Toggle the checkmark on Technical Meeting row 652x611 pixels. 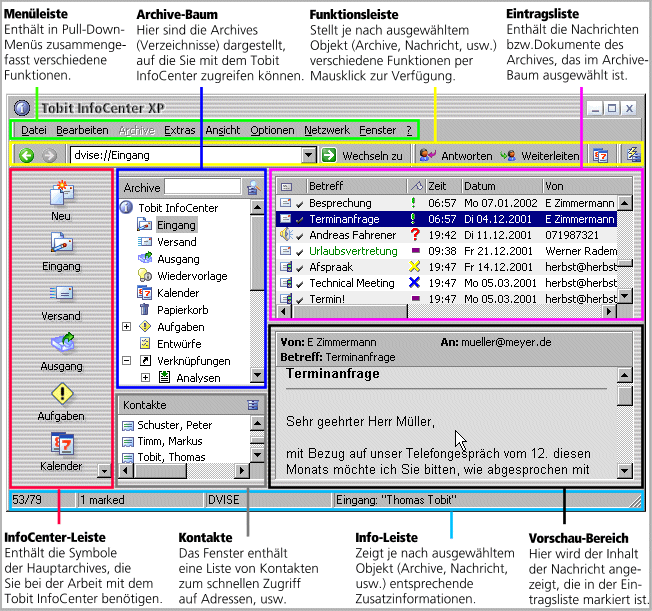(x=299, y=284)
